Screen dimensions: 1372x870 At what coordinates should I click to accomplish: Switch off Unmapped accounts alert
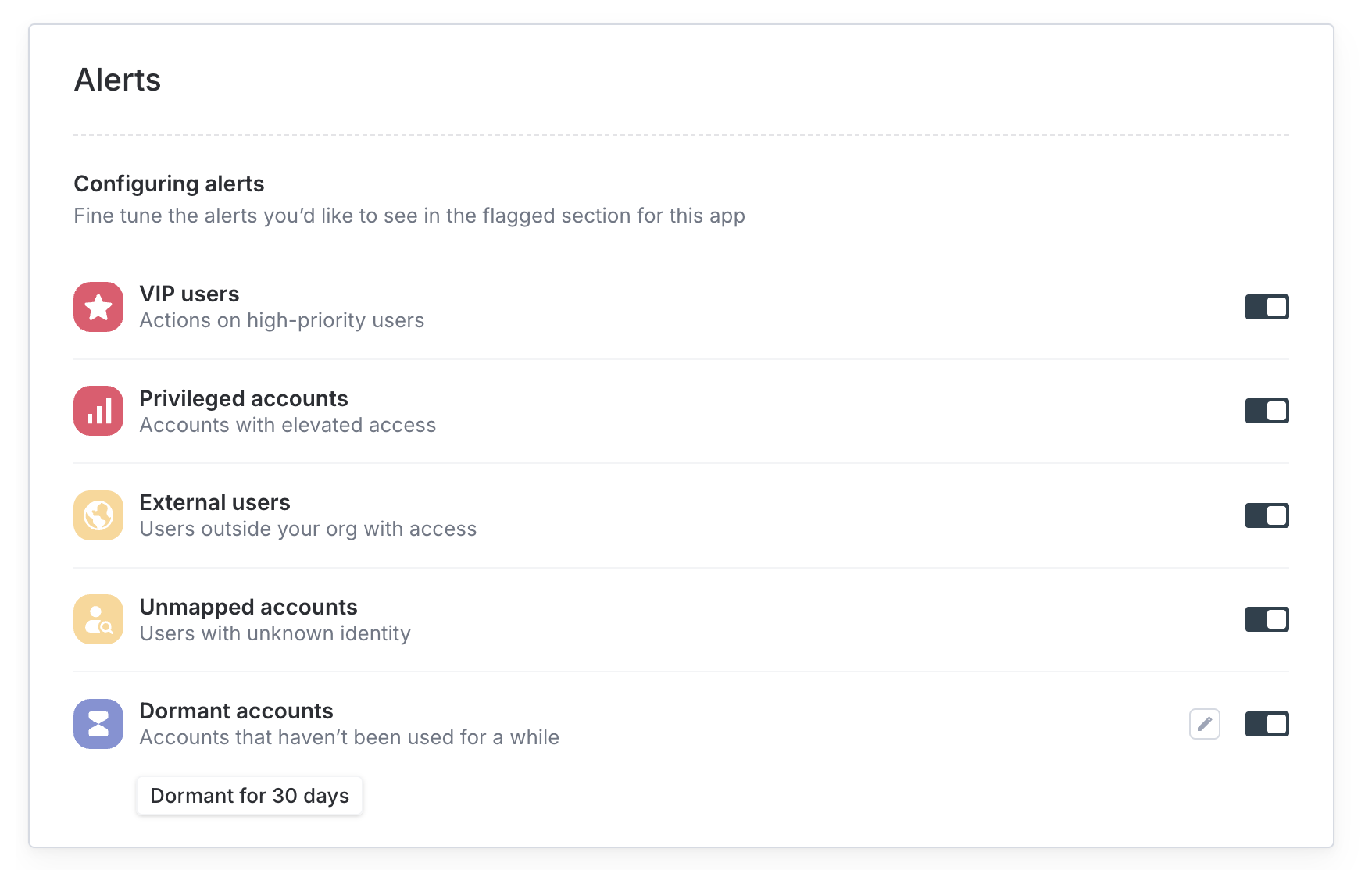click(x=1267, y=619)
